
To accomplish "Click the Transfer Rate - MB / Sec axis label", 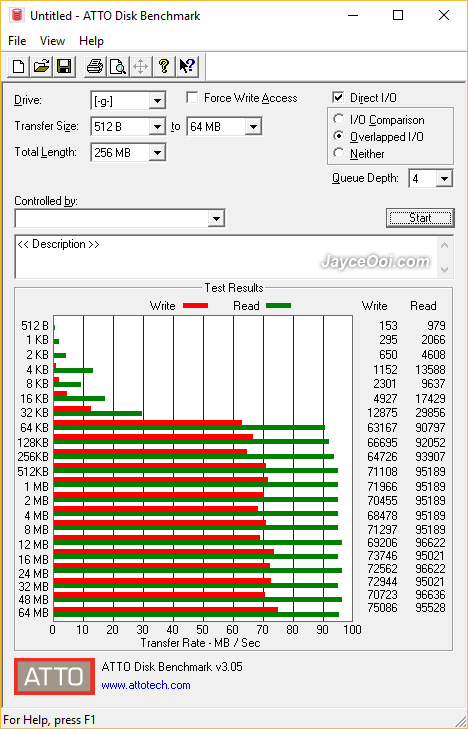I will (200, 643).
